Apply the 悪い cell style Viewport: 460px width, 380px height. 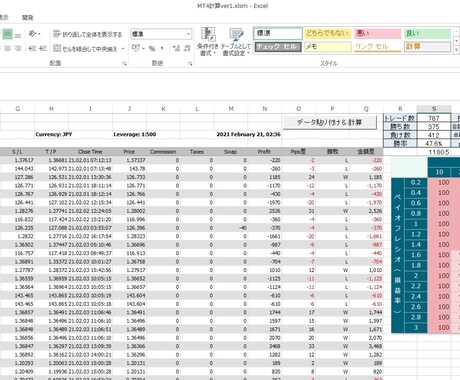coord(378,33)
